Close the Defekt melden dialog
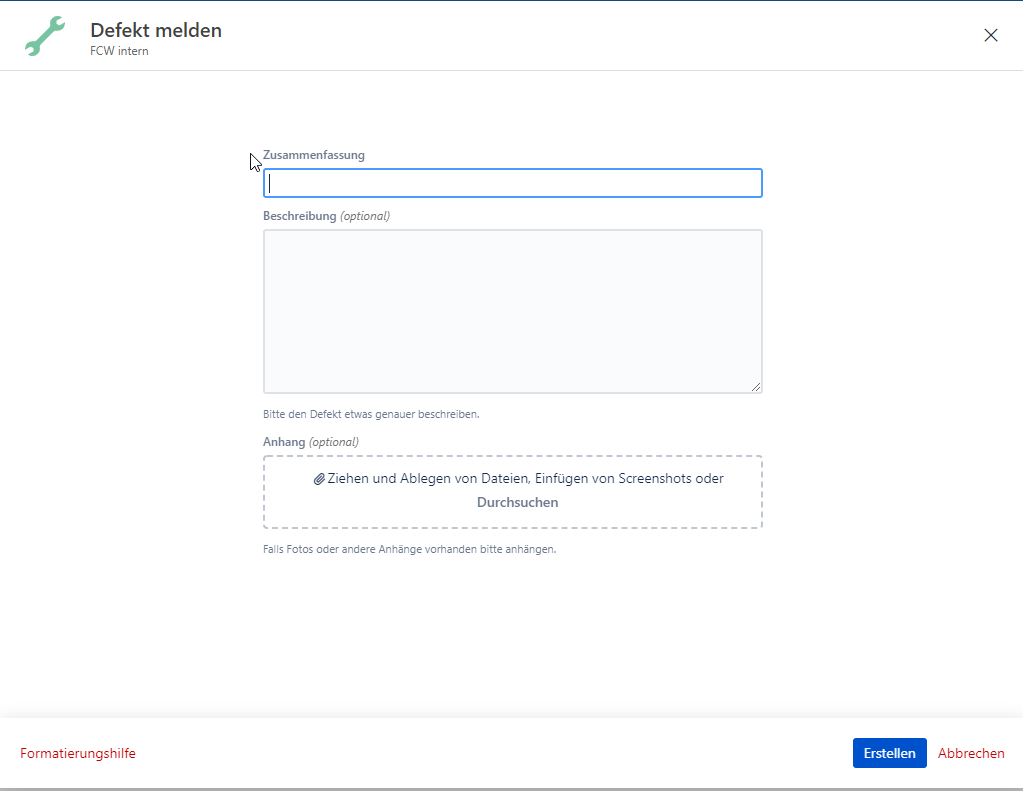The height and width of the screenshot is (791, 1023). pos(991,35)
